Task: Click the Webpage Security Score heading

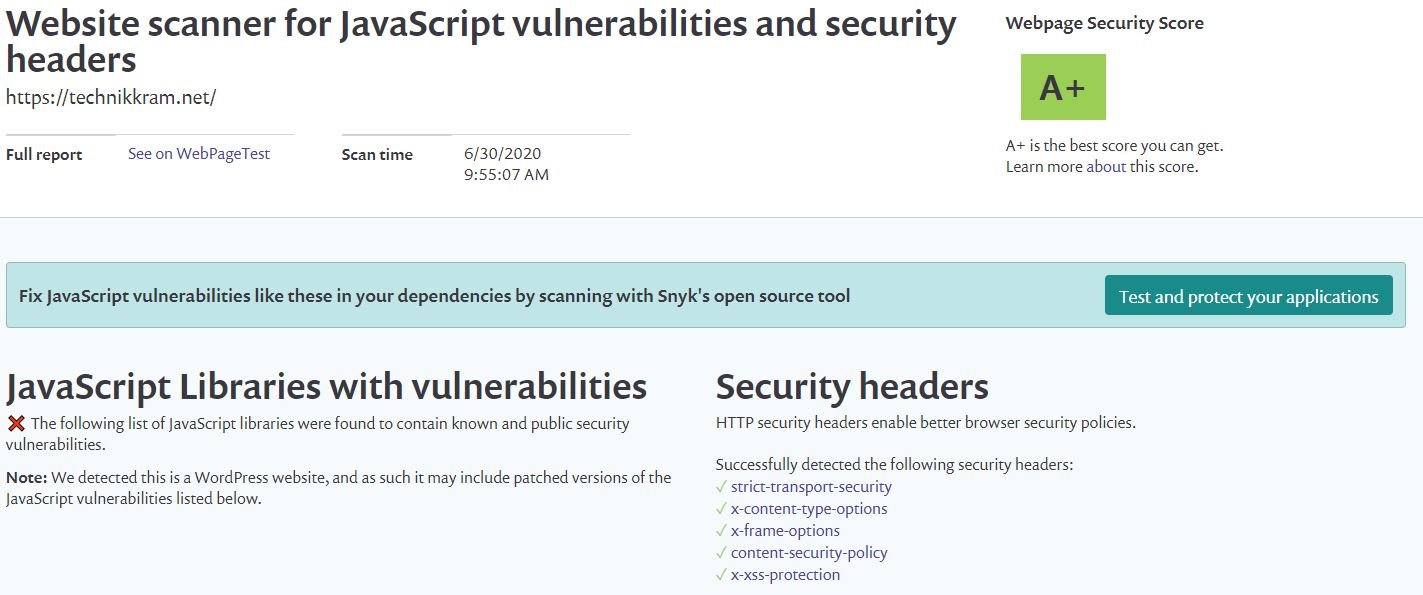Action: click(1104, 22)
